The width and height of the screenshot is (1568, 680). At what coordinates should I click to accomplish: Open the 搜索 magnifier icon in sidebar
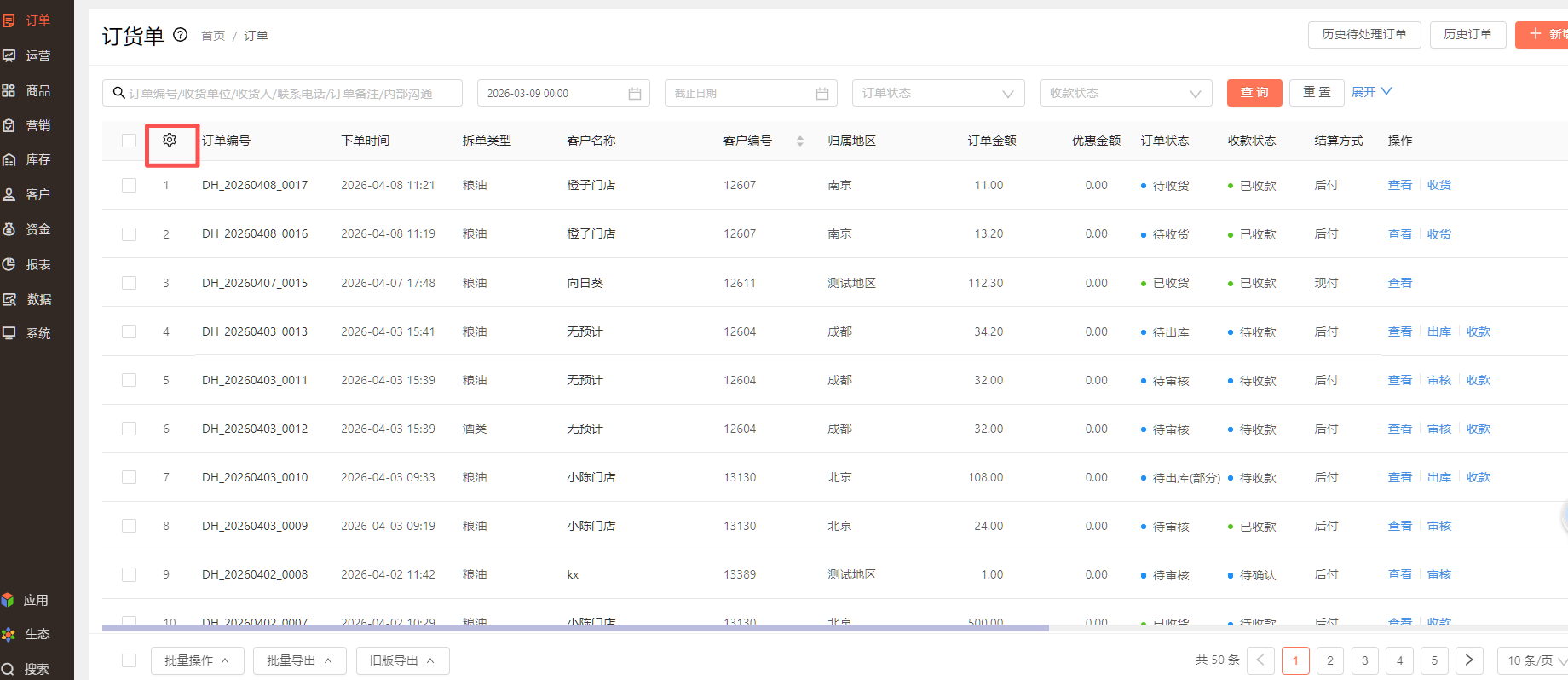pos(8,669)
